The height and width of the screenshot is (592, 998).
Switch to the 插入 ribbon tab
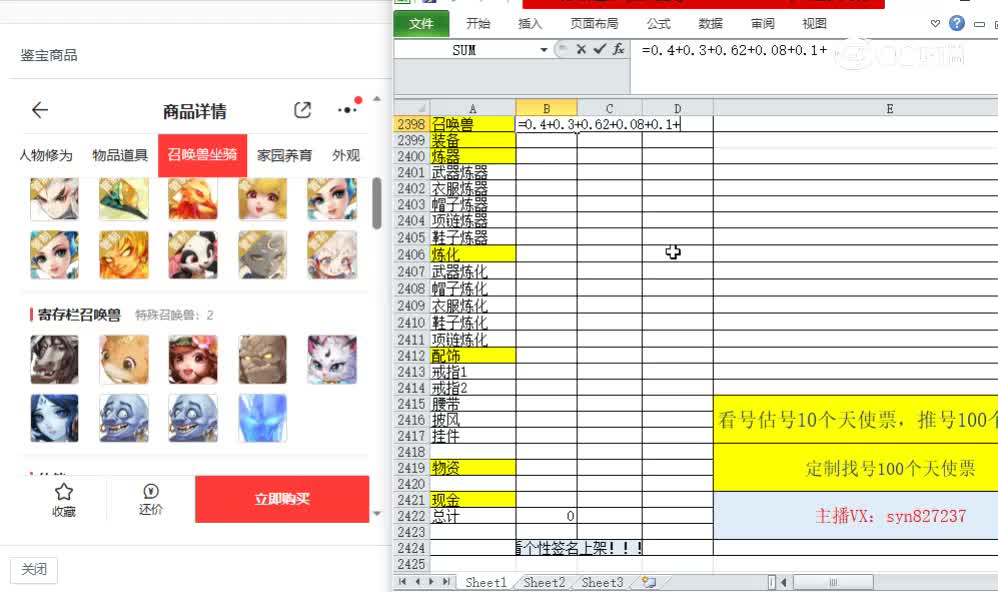pyautogui.click(x=530, y=24)
